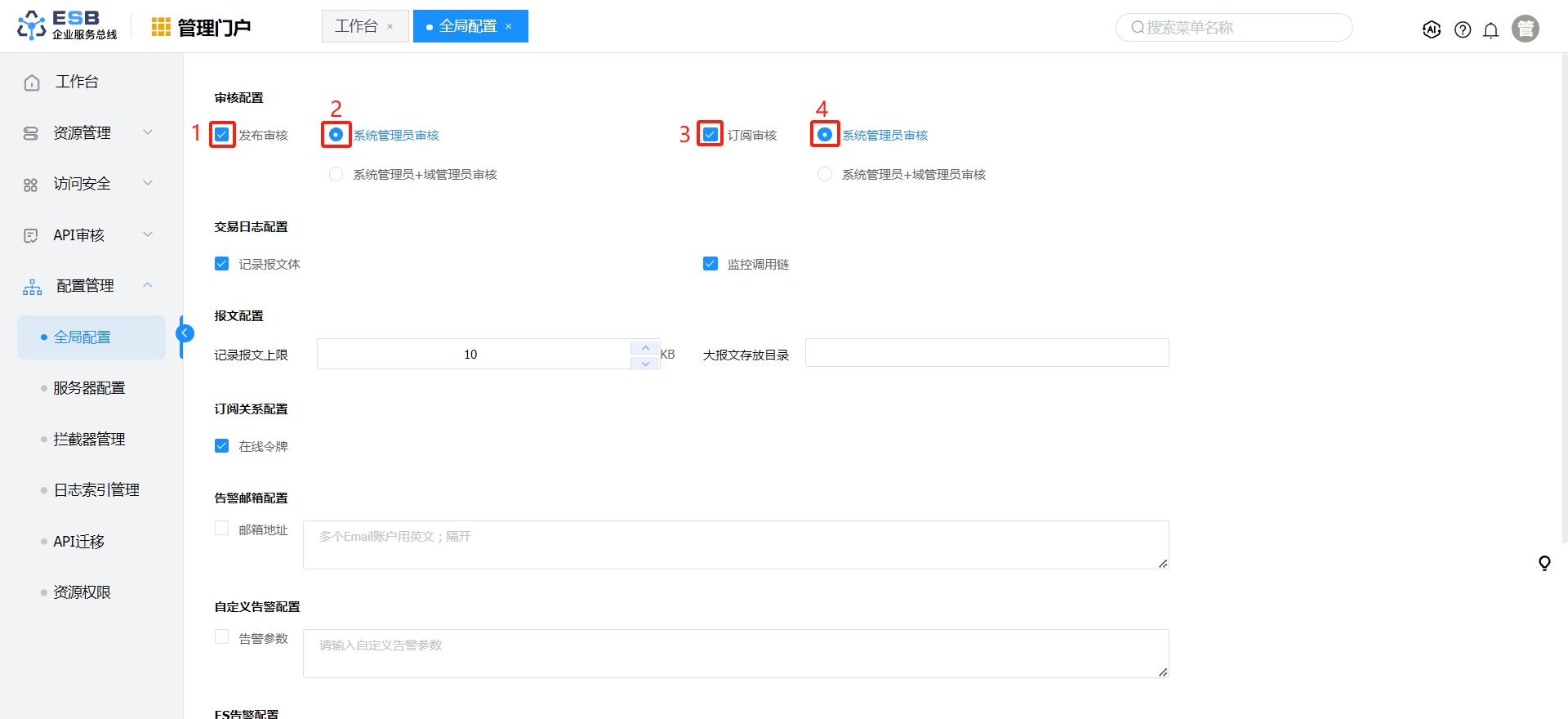
Task: Open the notification bell icon
Action: click(1490, 30)
